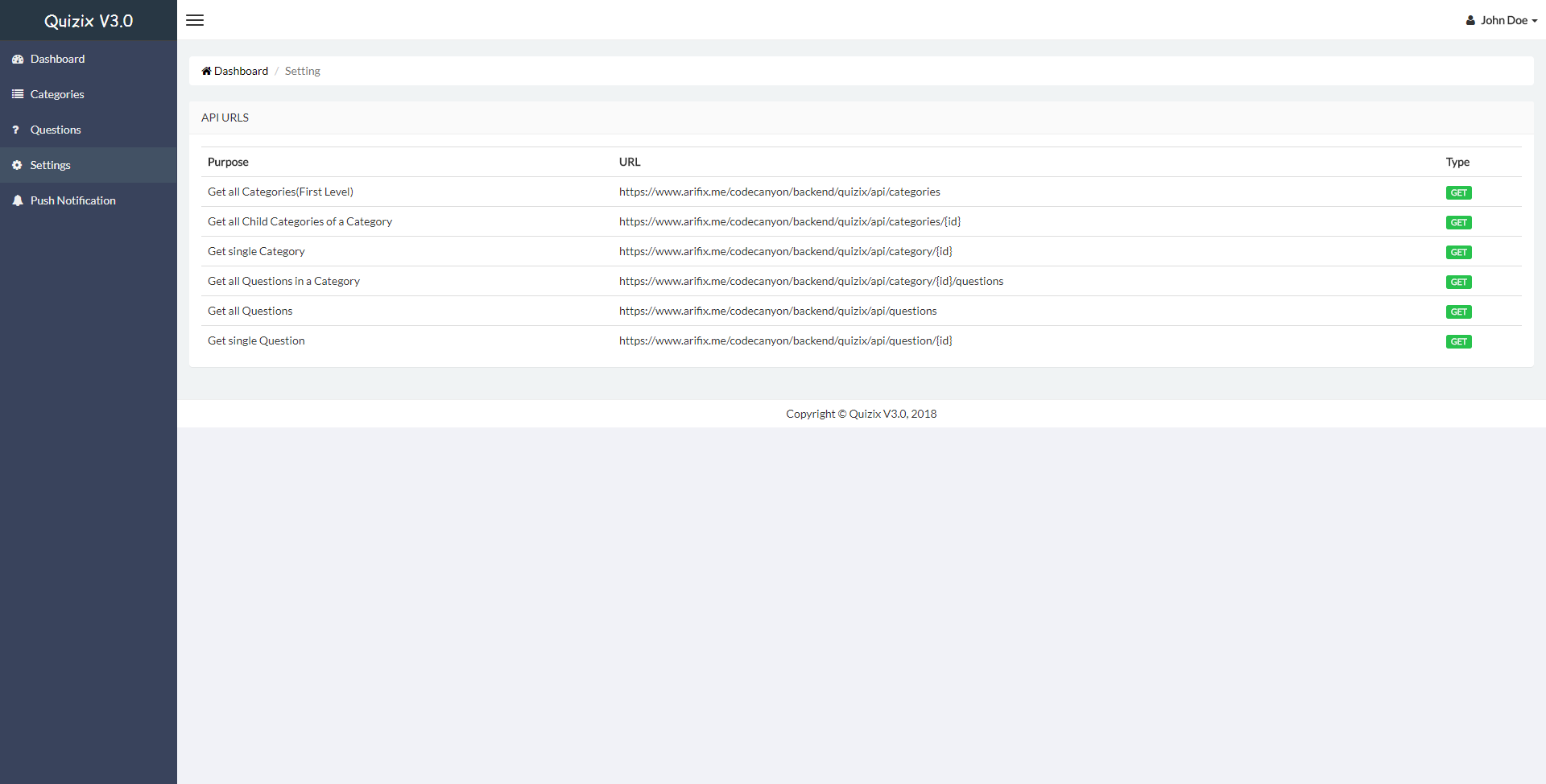The width and height of the screenshot is (1546, 784).
Task: Click the category questions API URL text
Action: (x=811, y=281)
